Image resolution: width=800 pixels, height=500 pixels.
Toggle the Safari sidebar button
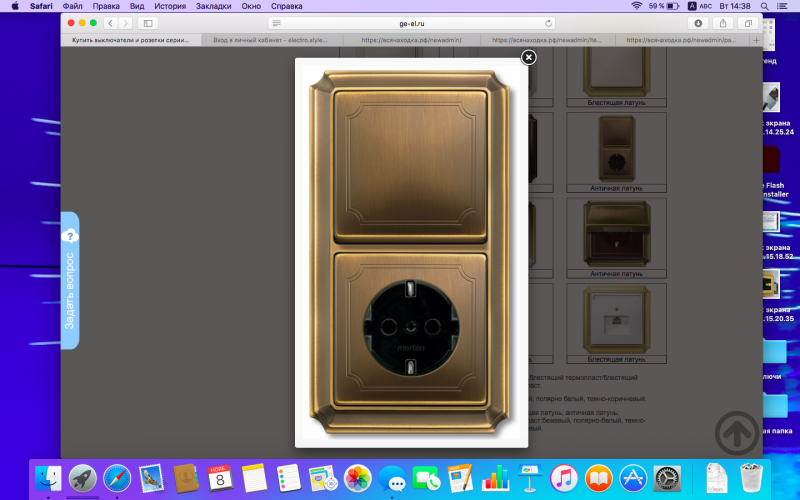tap(148, 23)
